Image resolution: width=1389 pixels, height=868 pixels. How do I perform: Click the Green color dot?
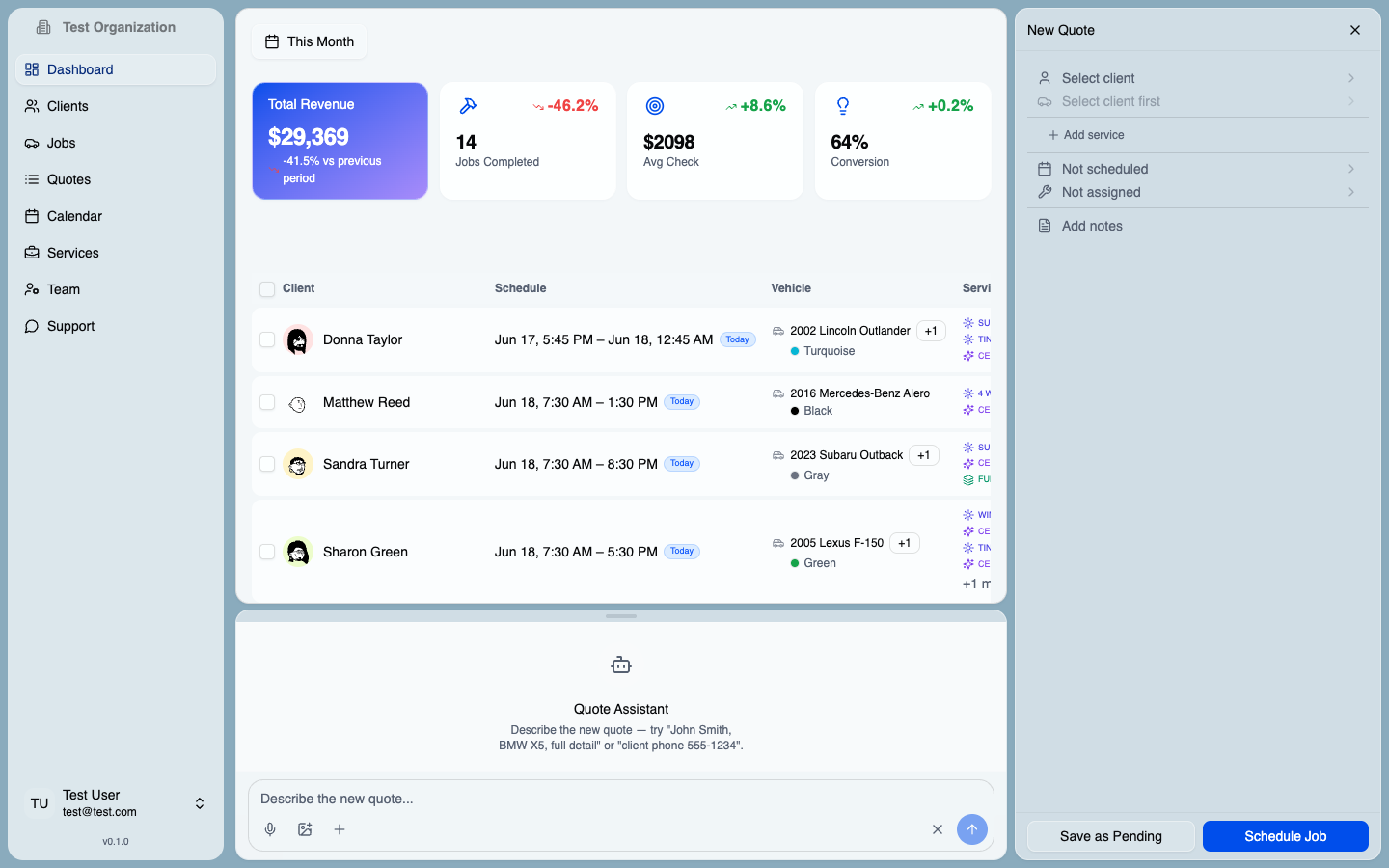(795, 563)
